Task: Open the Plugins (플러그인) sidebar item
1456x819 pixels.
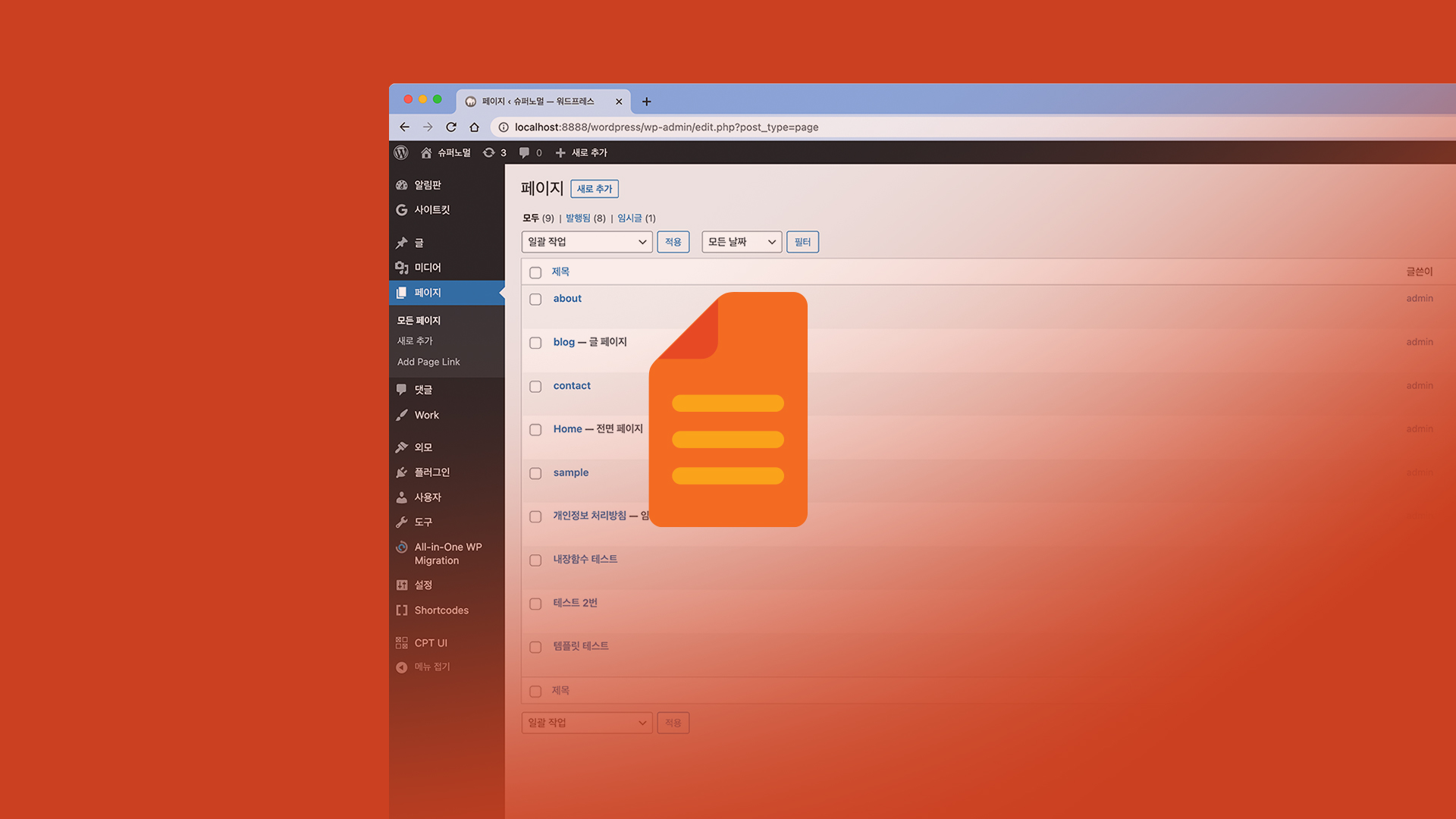Action: 431,472
